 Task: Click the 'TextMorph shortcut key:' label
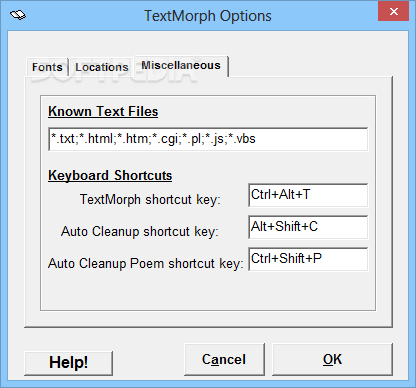tap(150, 200)
